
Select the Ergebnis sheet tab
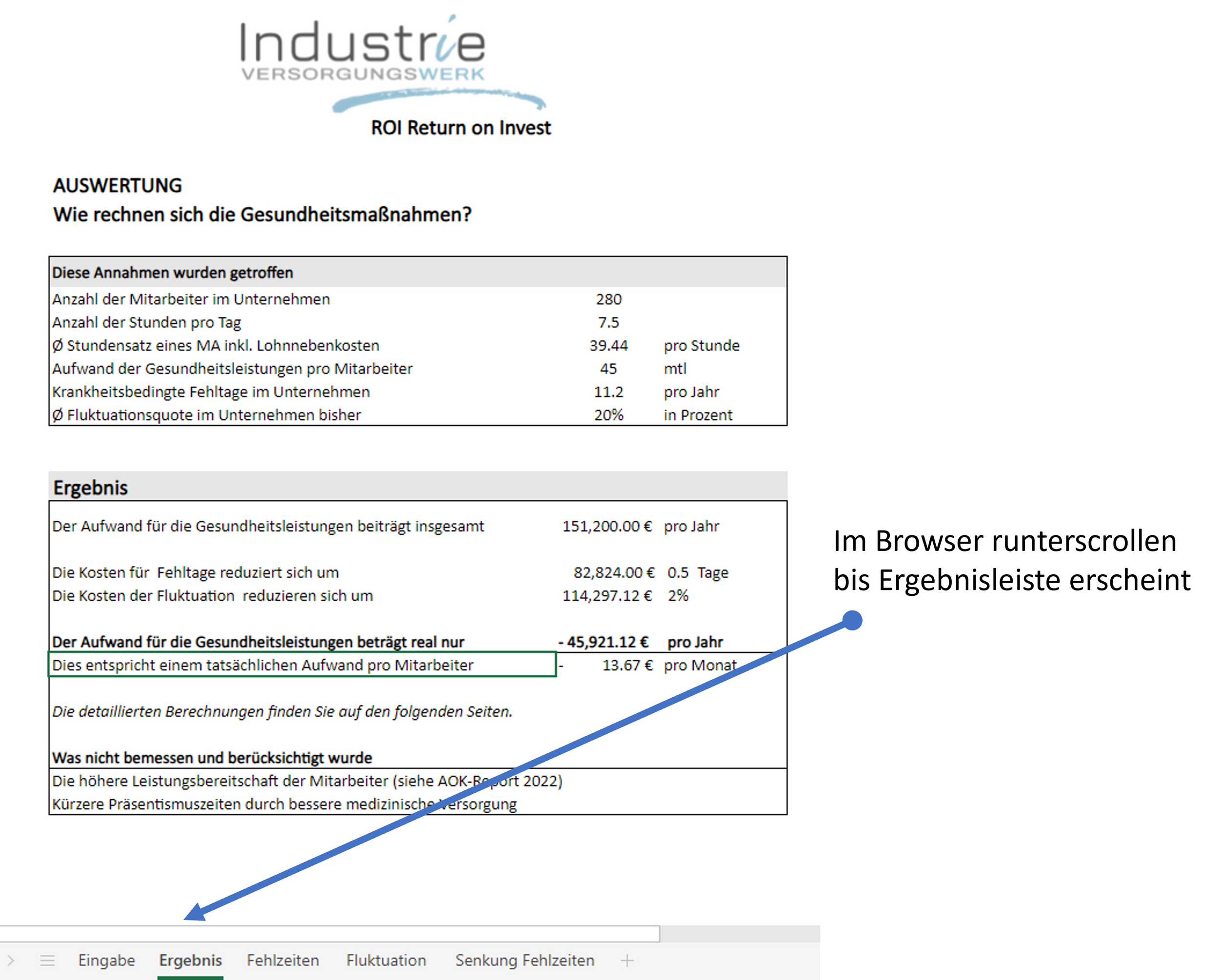pyautogui.click(x=190, y=960)
